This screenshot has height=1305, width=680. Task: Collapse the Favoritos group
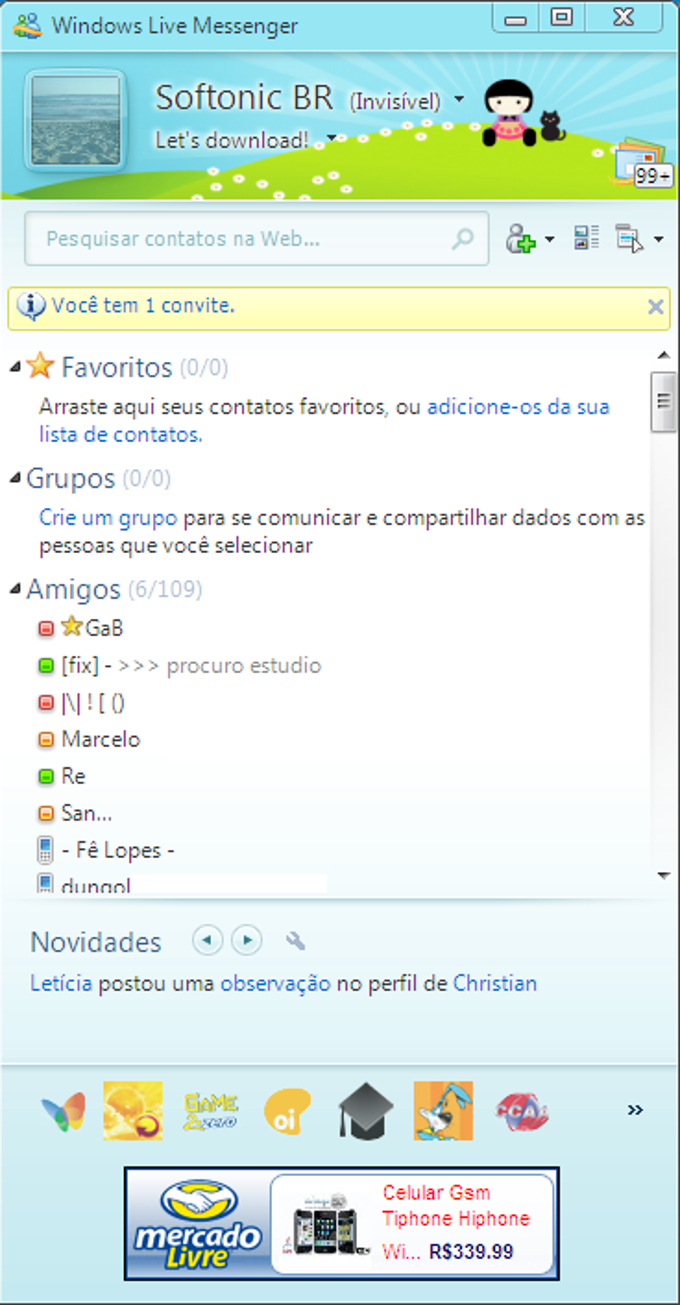click(x=15, y=367)
